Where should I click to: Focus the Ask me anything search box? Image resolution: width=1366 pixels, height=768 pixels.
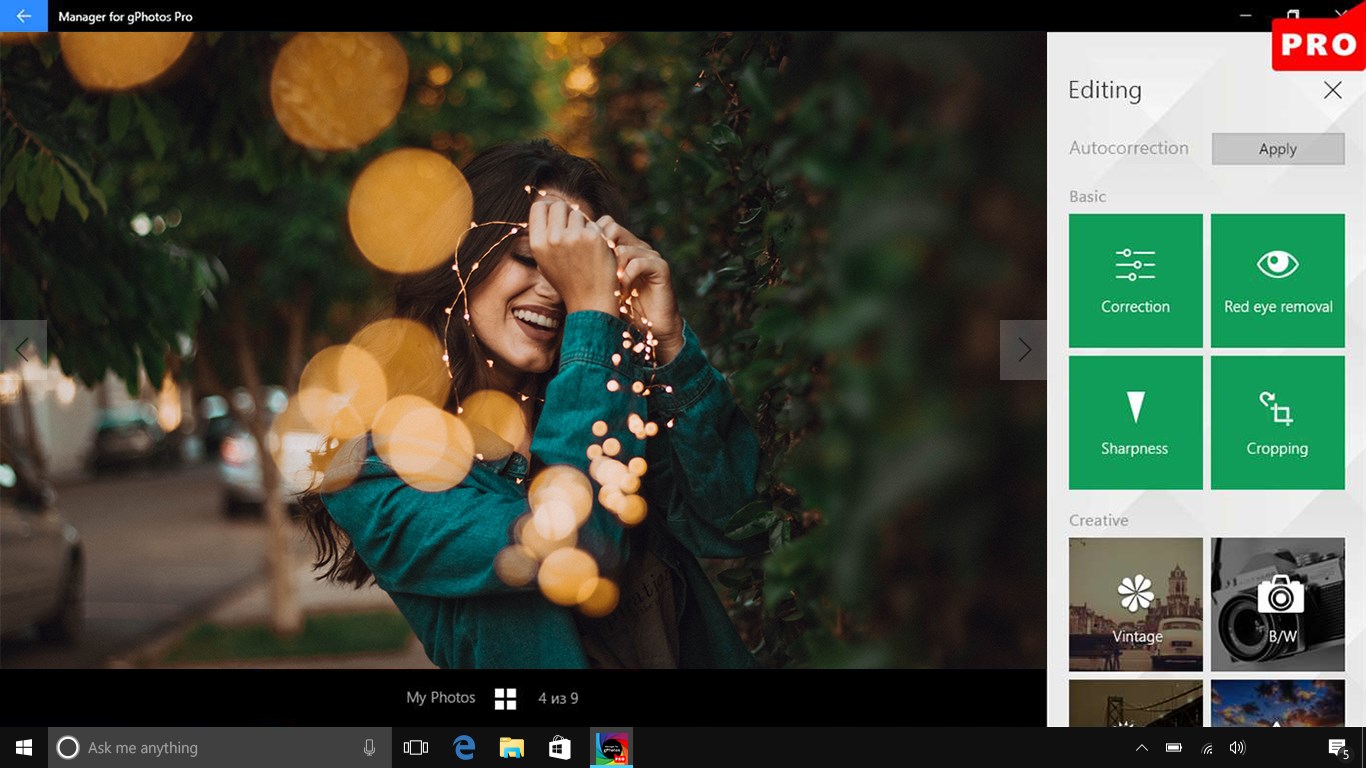[x=219, y=748]
